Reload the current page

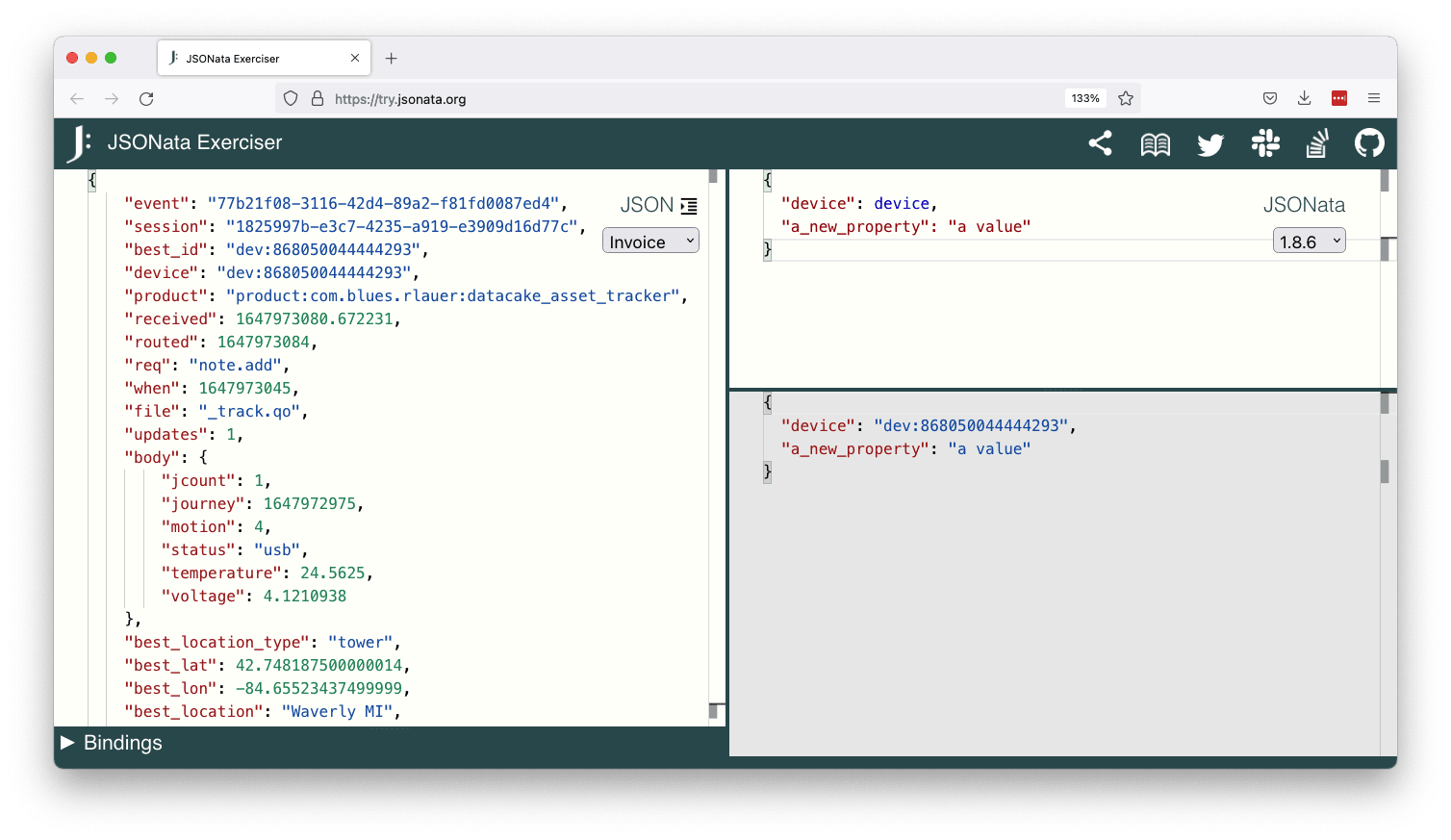146,99
